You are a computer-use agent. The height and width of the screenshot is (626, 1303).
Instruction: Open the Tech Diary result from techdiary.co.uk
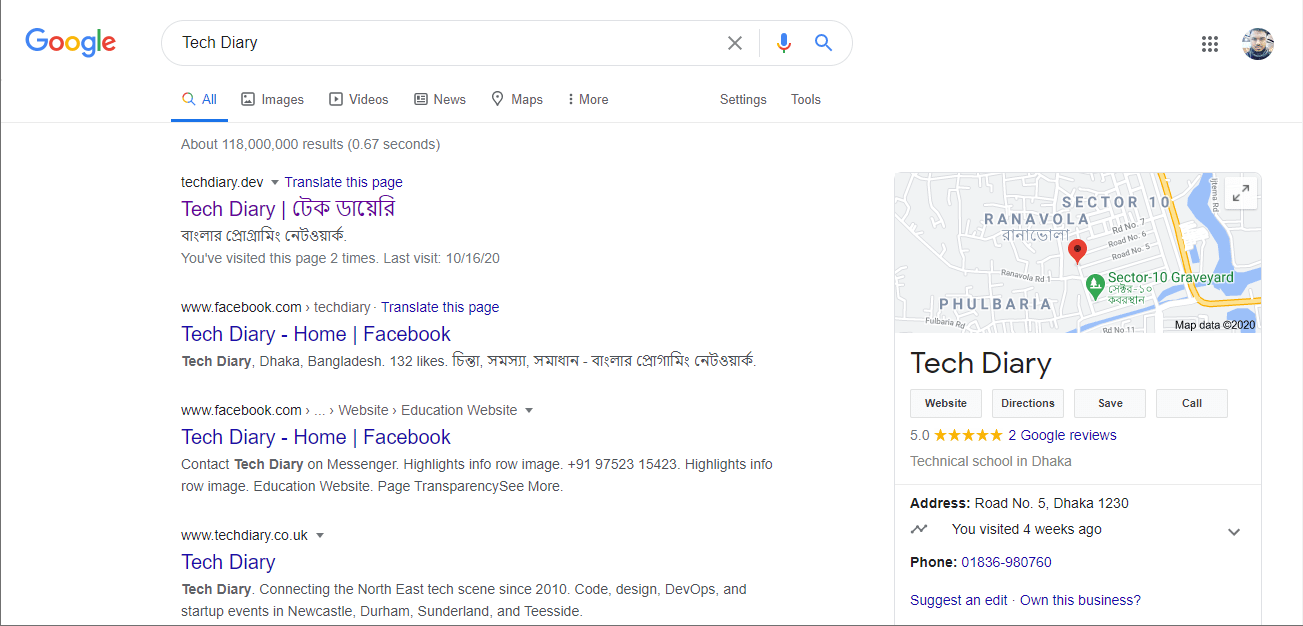tap(228, 562)
